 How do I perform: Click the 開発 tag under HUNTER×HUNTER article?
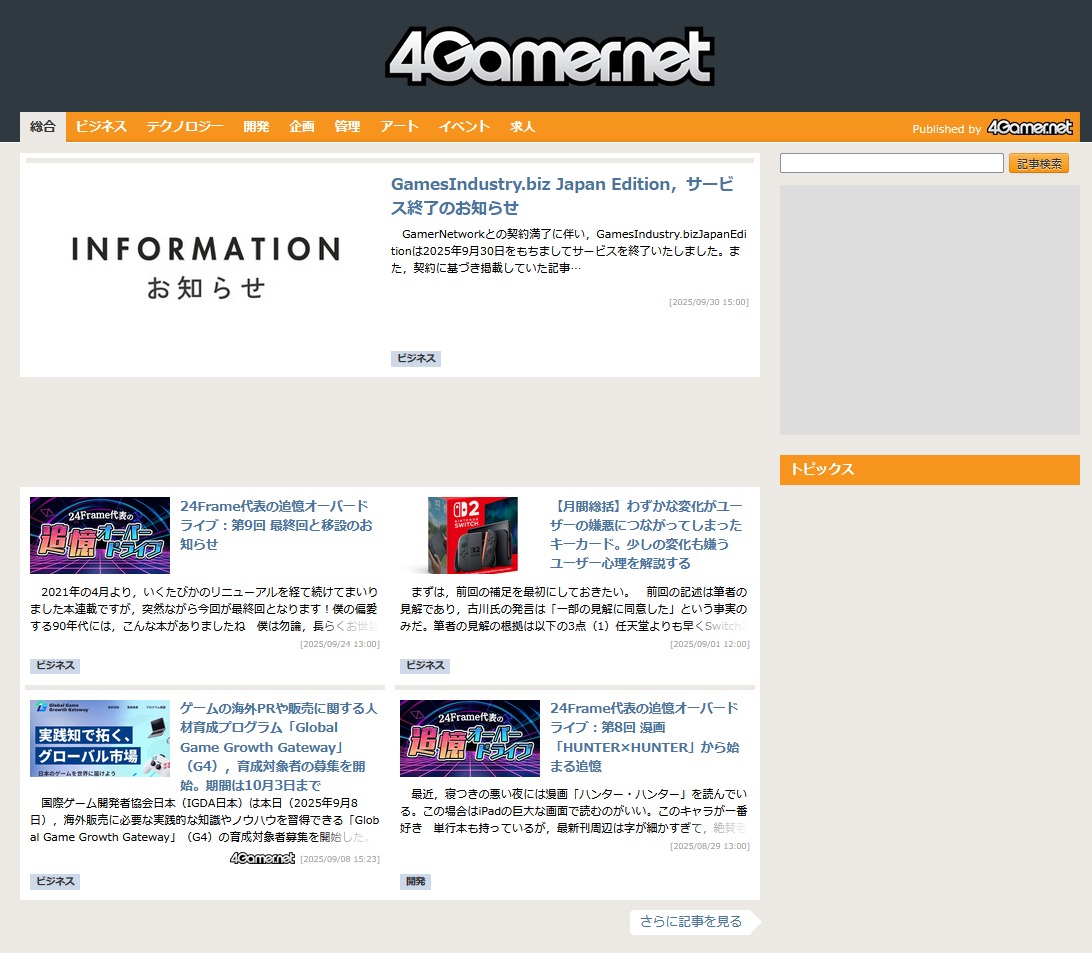pos(416,881)
